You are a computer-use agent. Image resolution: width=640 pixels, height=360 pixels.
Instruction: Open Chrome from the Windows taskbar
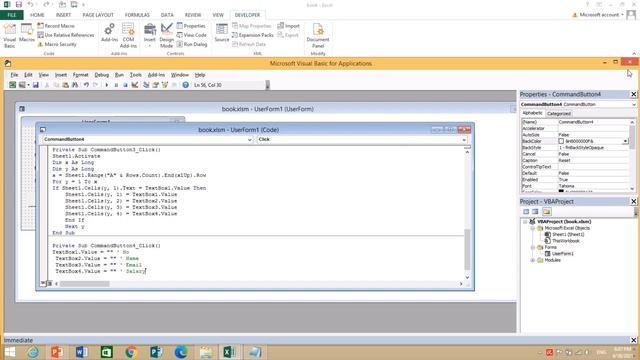pyautogui.click(x=131, y=352)
